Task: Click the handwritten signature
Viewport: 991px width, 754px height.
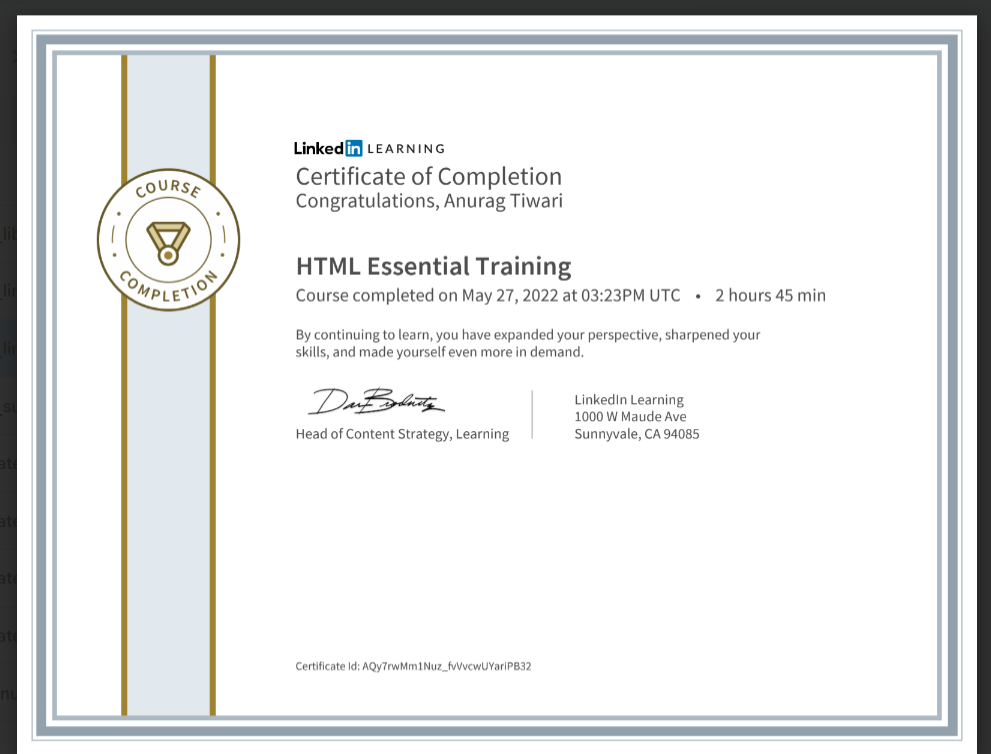Action: coord(377,401)
